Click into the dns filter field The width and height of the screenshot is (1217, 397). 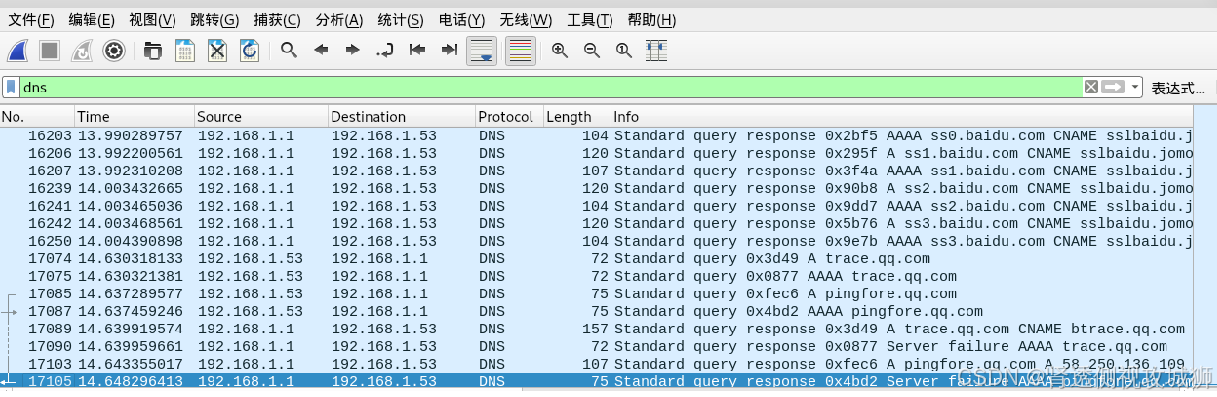550,87
